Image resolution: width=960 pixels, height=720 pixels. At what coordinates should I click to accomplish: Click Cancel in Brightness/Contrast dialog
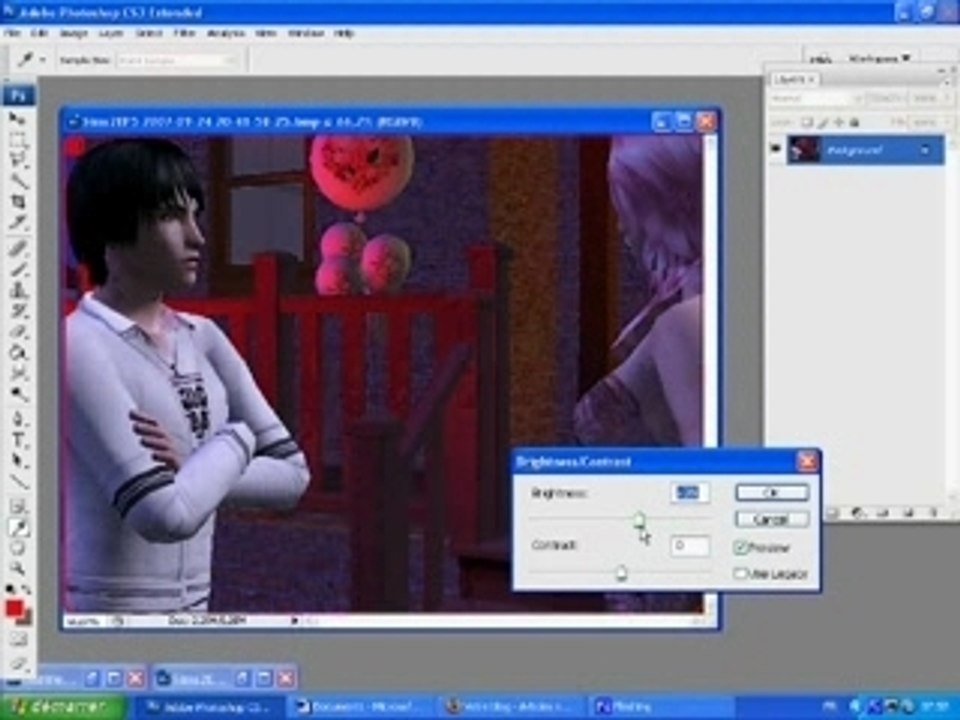[x=771, y=519]
